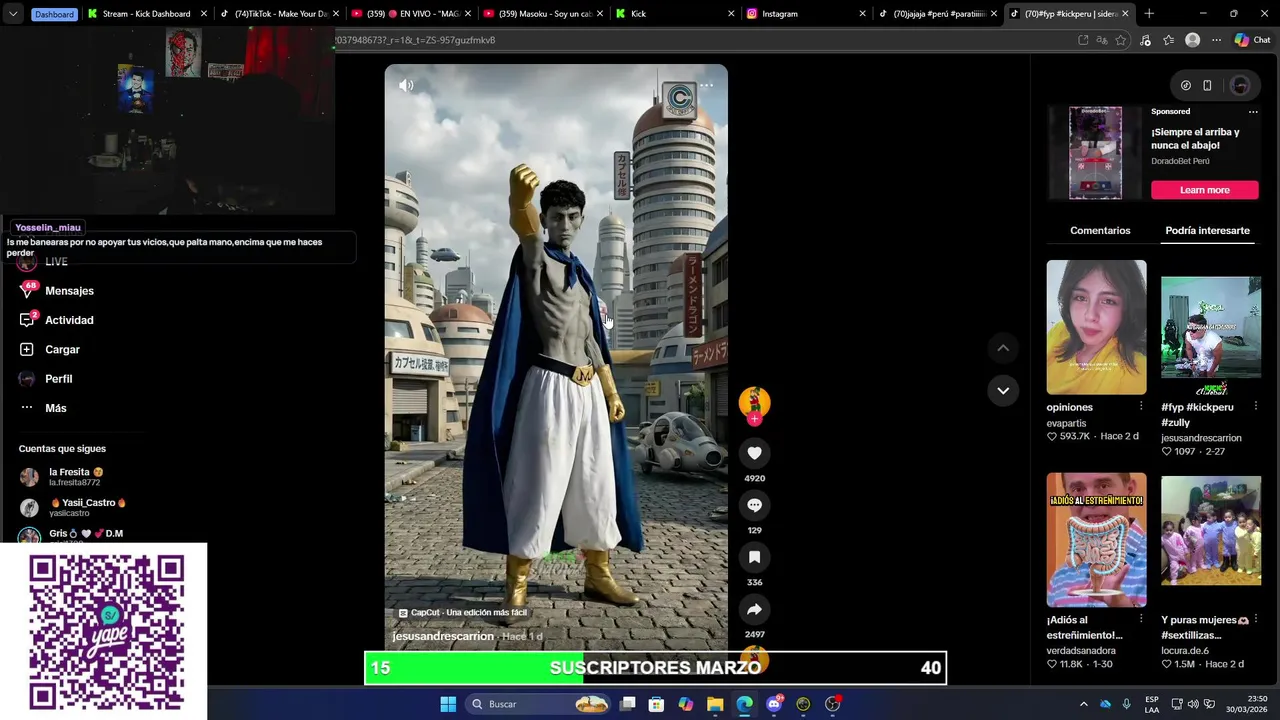Click the taskbar Buscar search box
This screenshot has width=1280, height=720.
[x=538, y=704]
